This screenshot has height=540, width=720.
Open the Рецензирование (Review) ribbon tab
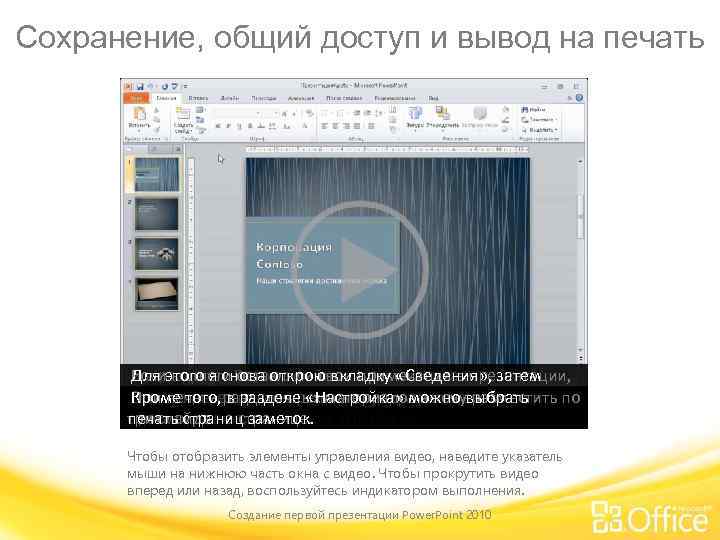tap(395, 98)
